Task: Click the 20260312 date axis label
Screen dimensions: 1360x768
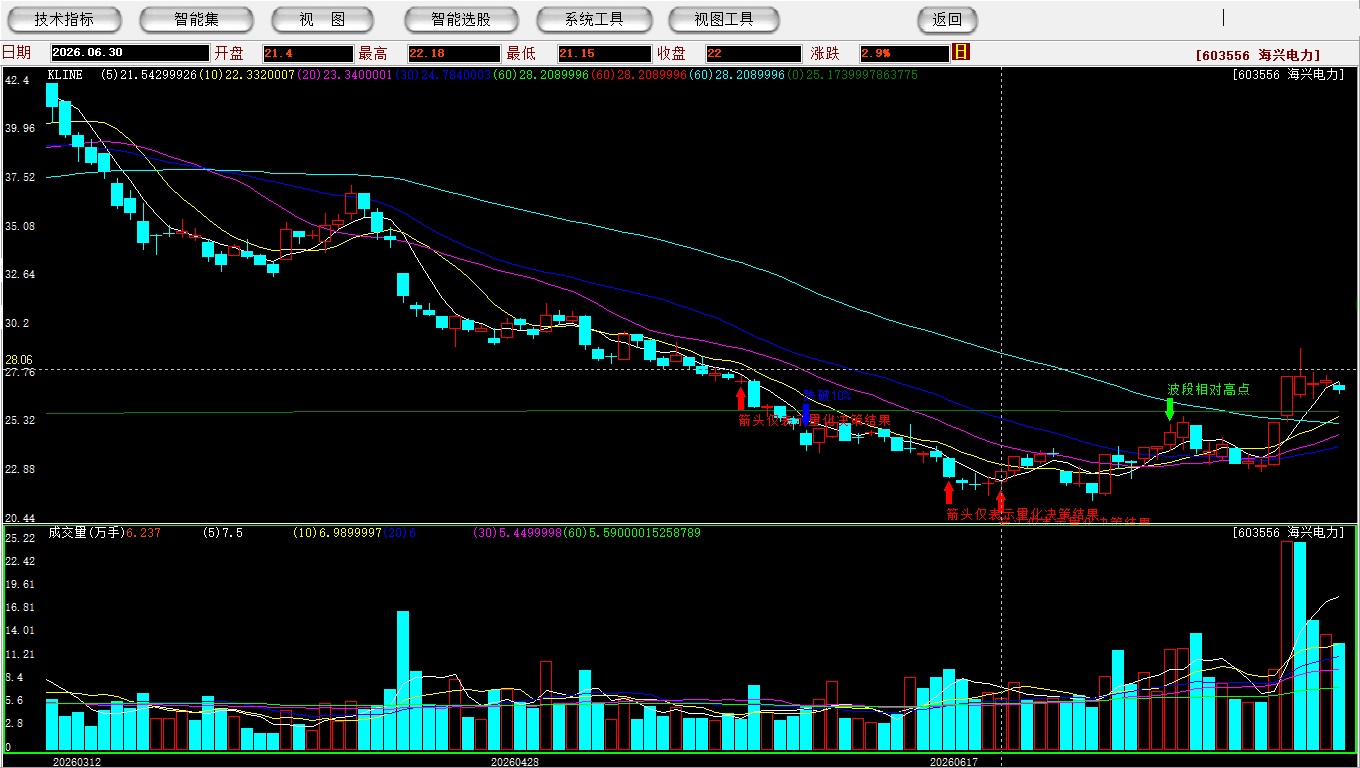Action: point(77,761)
